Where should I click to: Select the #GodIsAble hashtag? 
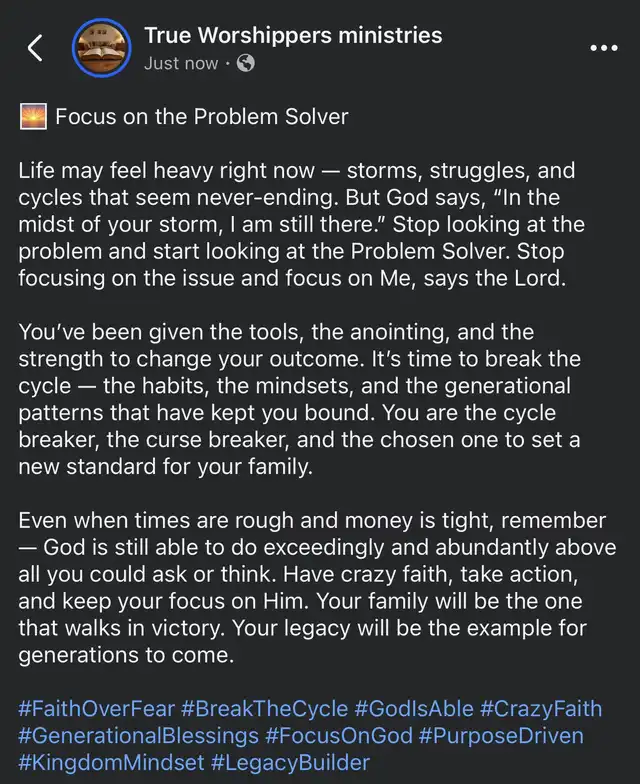click(414, 709)
